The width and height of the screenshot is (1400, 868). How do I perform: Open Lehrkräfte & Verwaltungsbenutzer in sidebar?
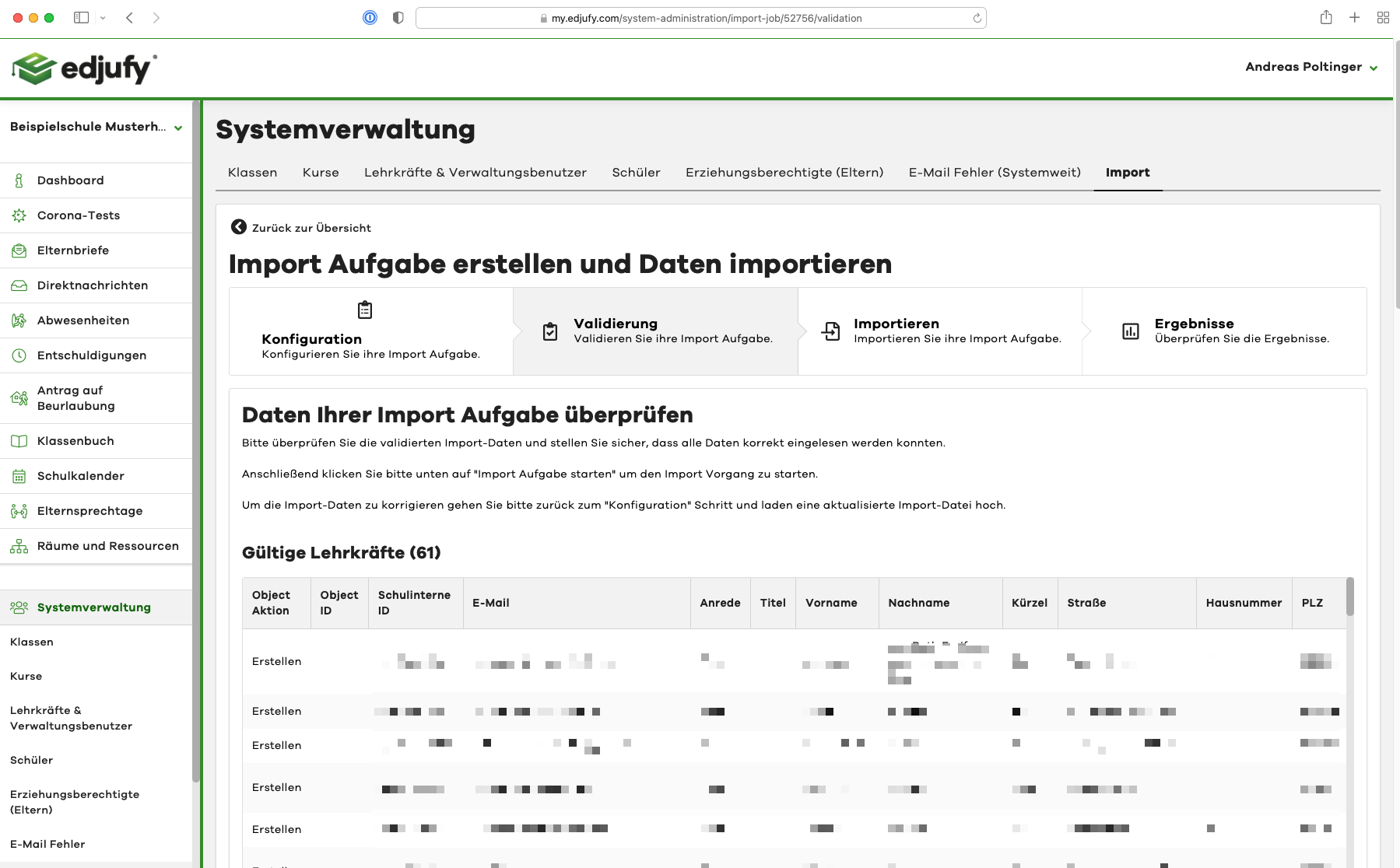(71, 718)
